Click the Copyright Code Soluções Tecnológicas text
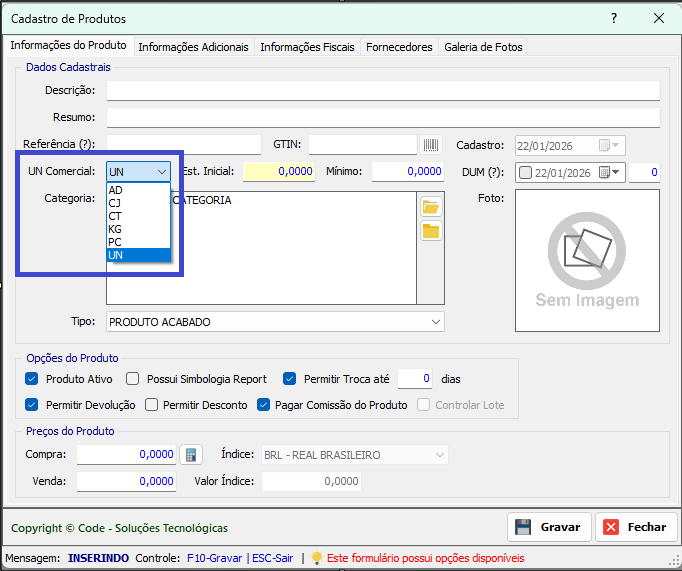The width and height of the screenshot is (682, 571). pos(119,528)
